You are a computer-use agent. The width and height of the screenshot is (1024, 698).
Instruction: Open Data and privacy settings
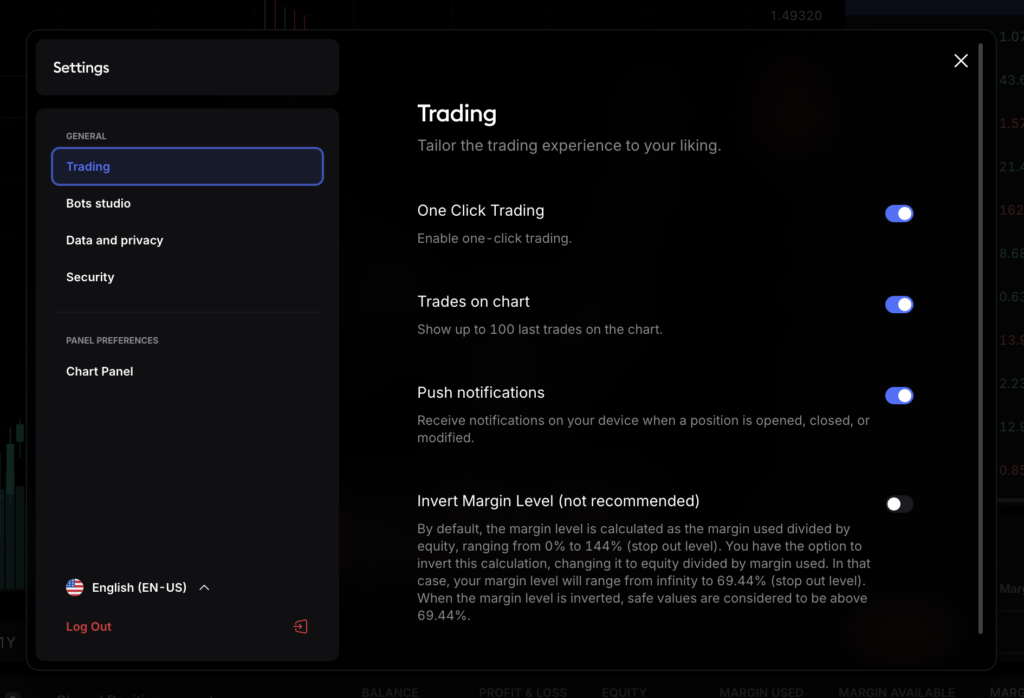[x=114, y=240]
